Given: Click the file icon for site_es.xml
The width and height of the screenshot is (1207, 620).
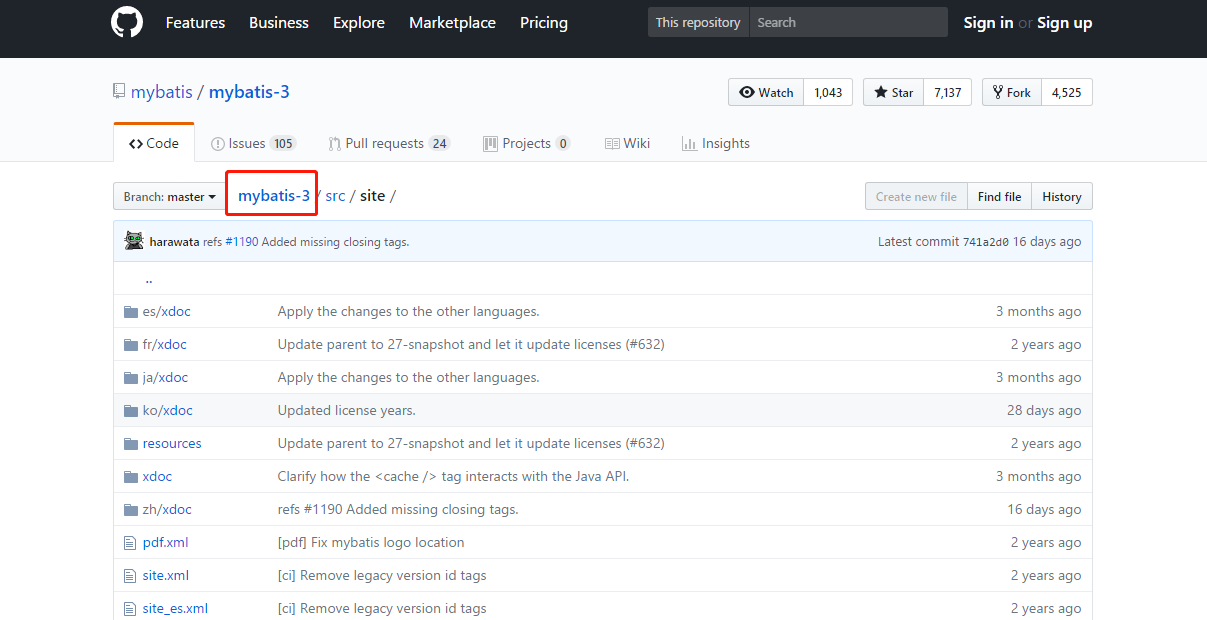Looking at the screenshot, I should click(x=129, y=609).
